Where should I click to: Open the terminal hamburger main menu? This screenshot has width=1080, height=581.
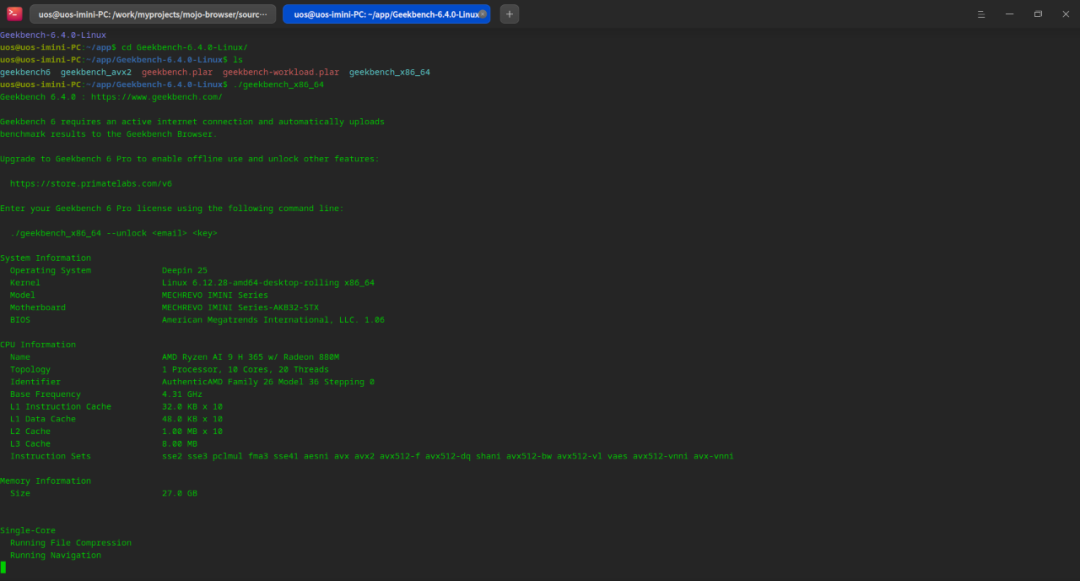coord(981,14)
